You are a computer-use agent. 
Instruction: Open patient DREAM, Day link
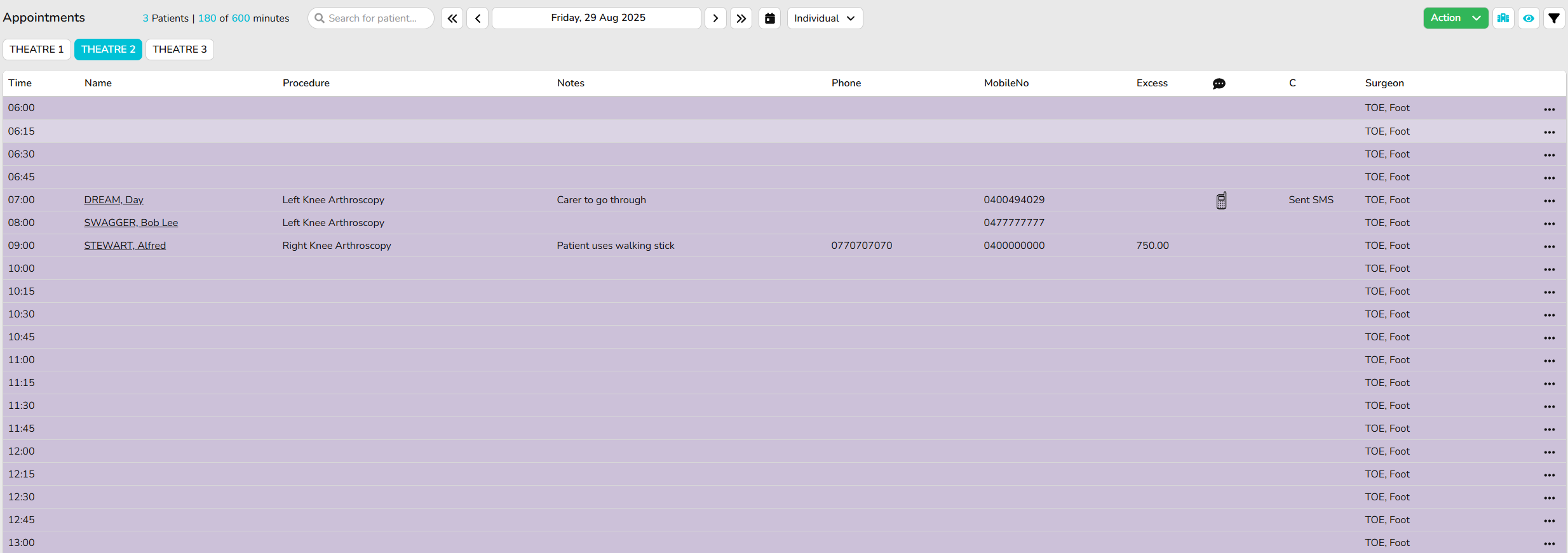click(114, 200)
